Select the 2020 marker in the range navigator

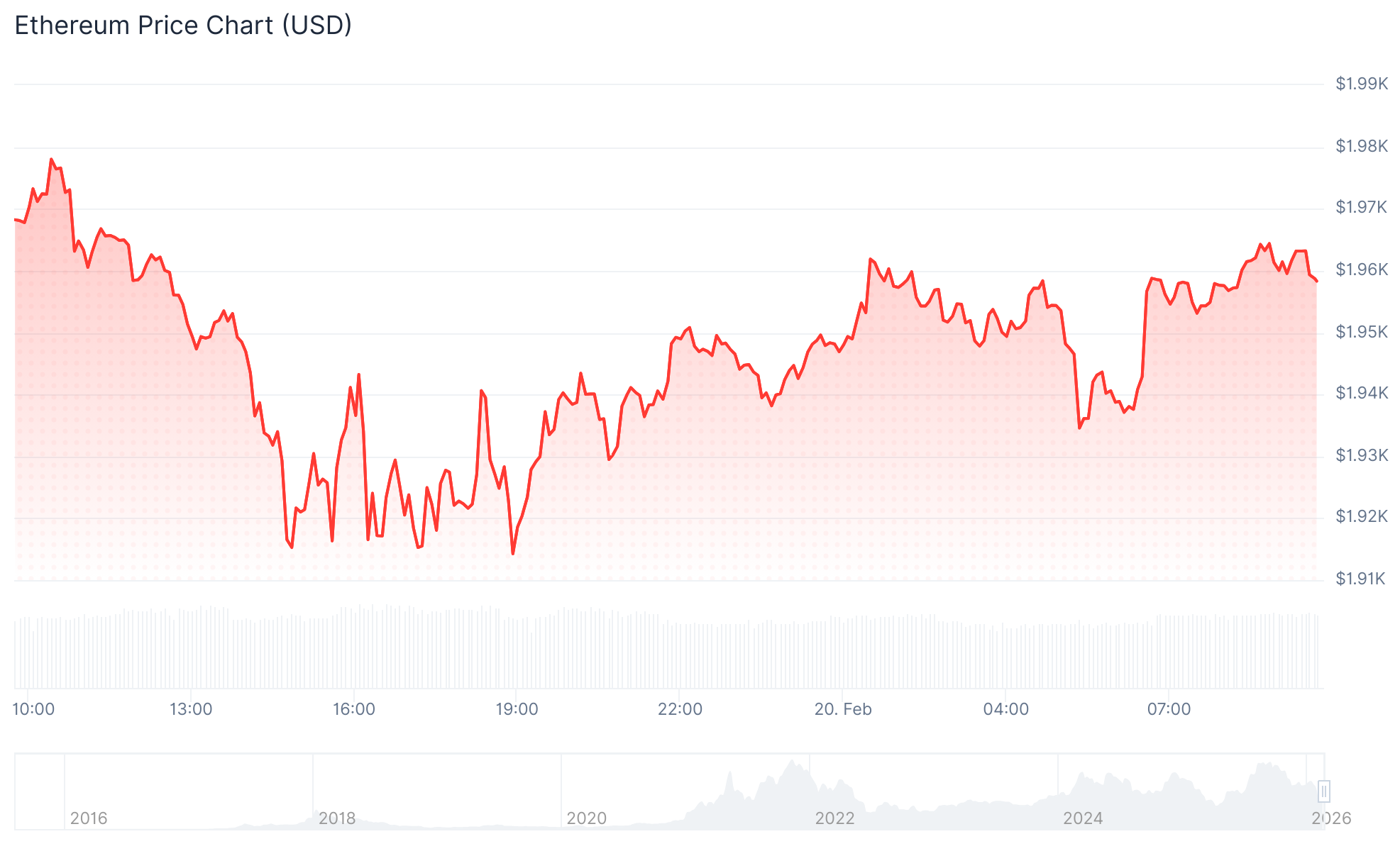coord(586,818)
